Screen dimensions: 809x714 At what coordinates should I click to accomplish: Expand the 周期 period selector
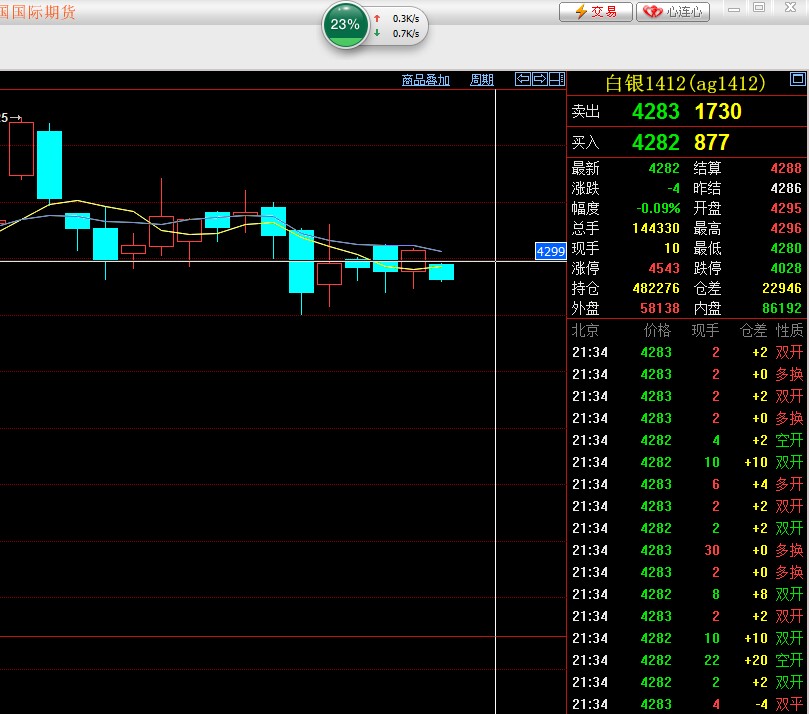point(482,80)
